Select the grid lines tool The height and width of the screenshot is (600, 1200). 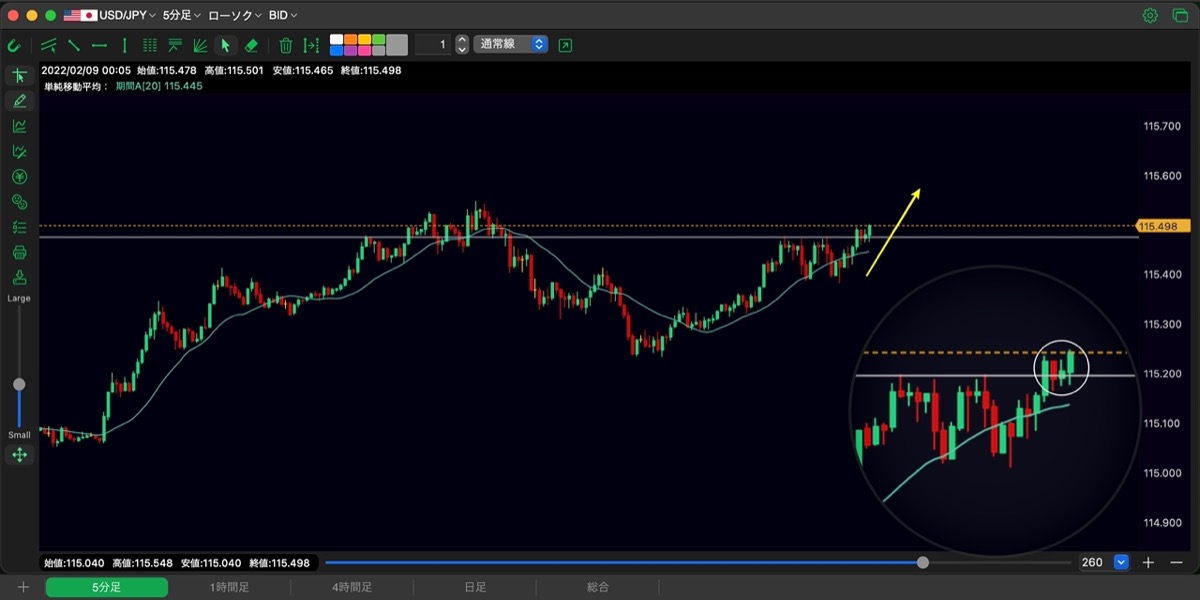tap(150, 45)
